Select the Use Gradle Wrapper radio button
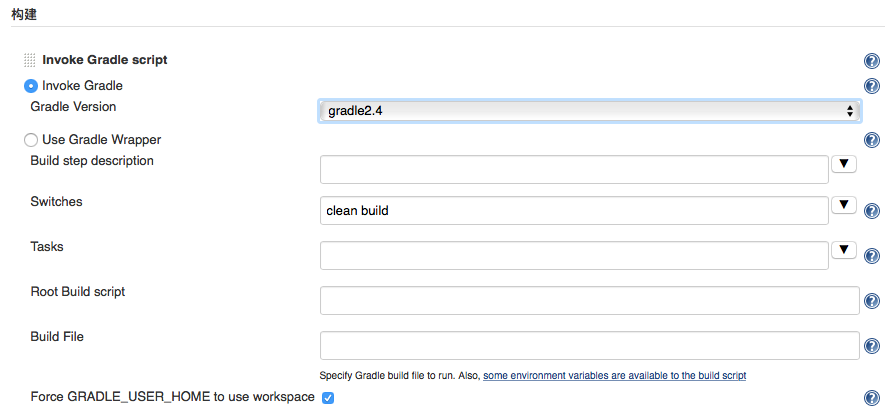 [31, 140]
